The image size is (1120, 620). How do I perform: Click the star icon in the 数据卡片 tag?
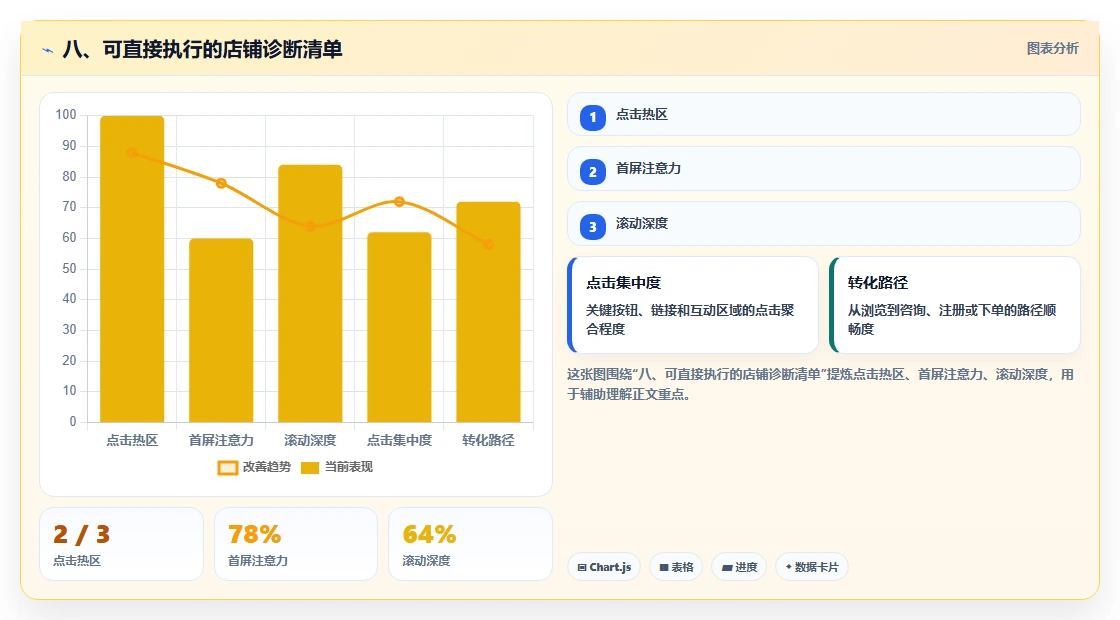coord(789,566)
